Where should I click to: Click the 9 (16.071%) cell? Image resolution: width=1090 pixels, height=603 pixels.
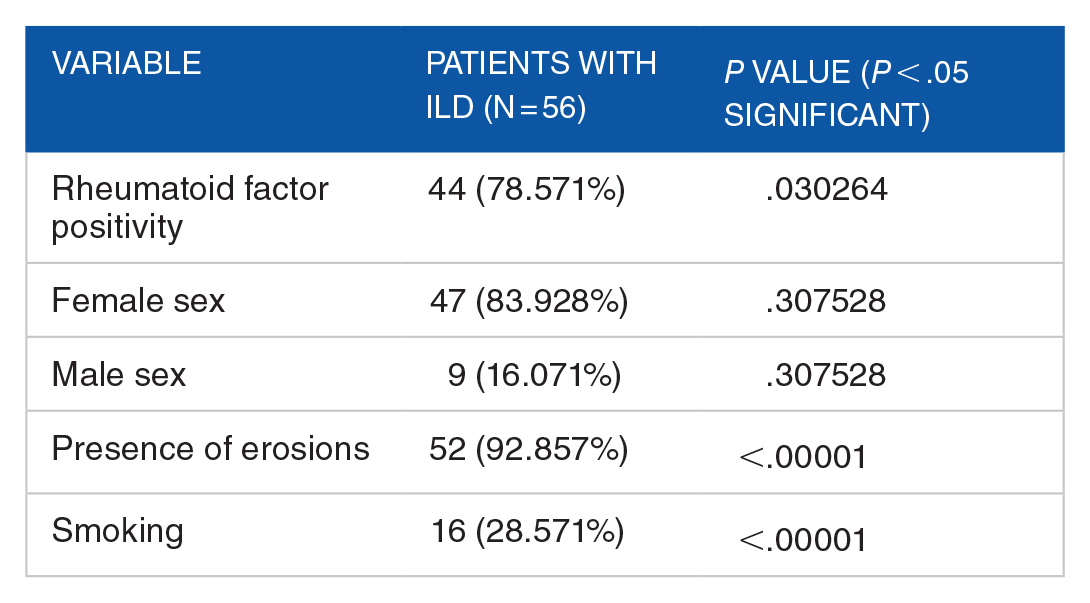(x=534, y=376)
